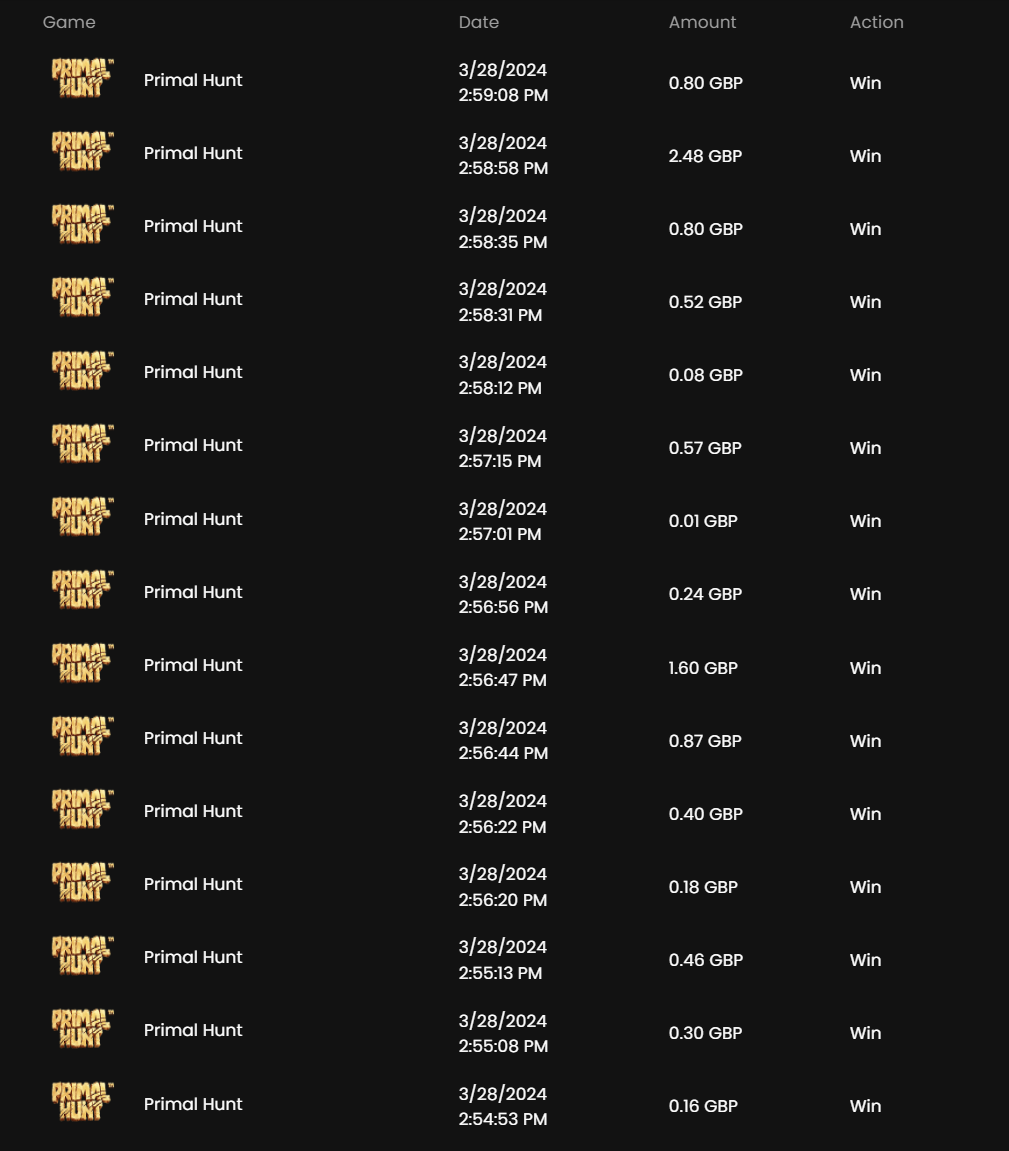Click Primal Hunt icon in 2:54:53 PM row

pos(82,1105)
